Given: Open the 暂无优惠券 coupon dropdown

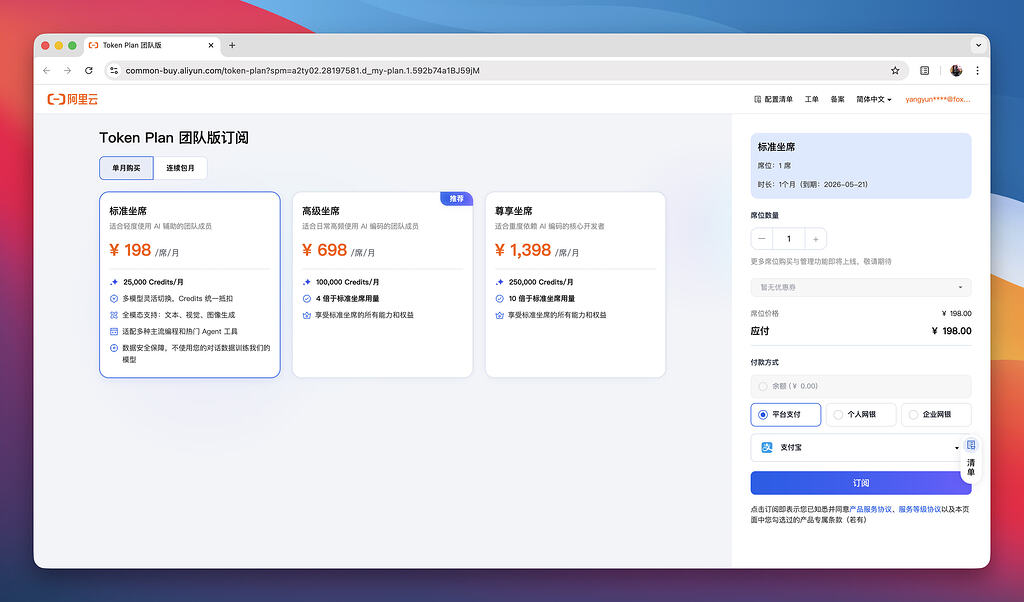Looking at the screenshot, I should [x=861, y=287].
